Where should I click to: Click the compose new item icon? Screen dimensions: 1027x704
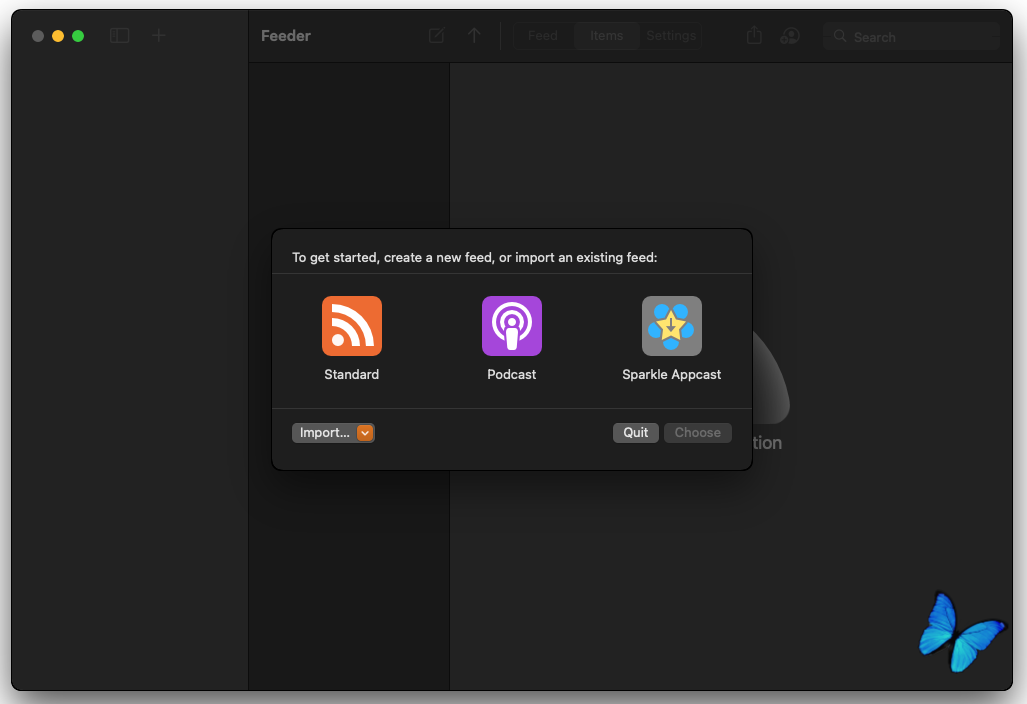coord(436,35)
